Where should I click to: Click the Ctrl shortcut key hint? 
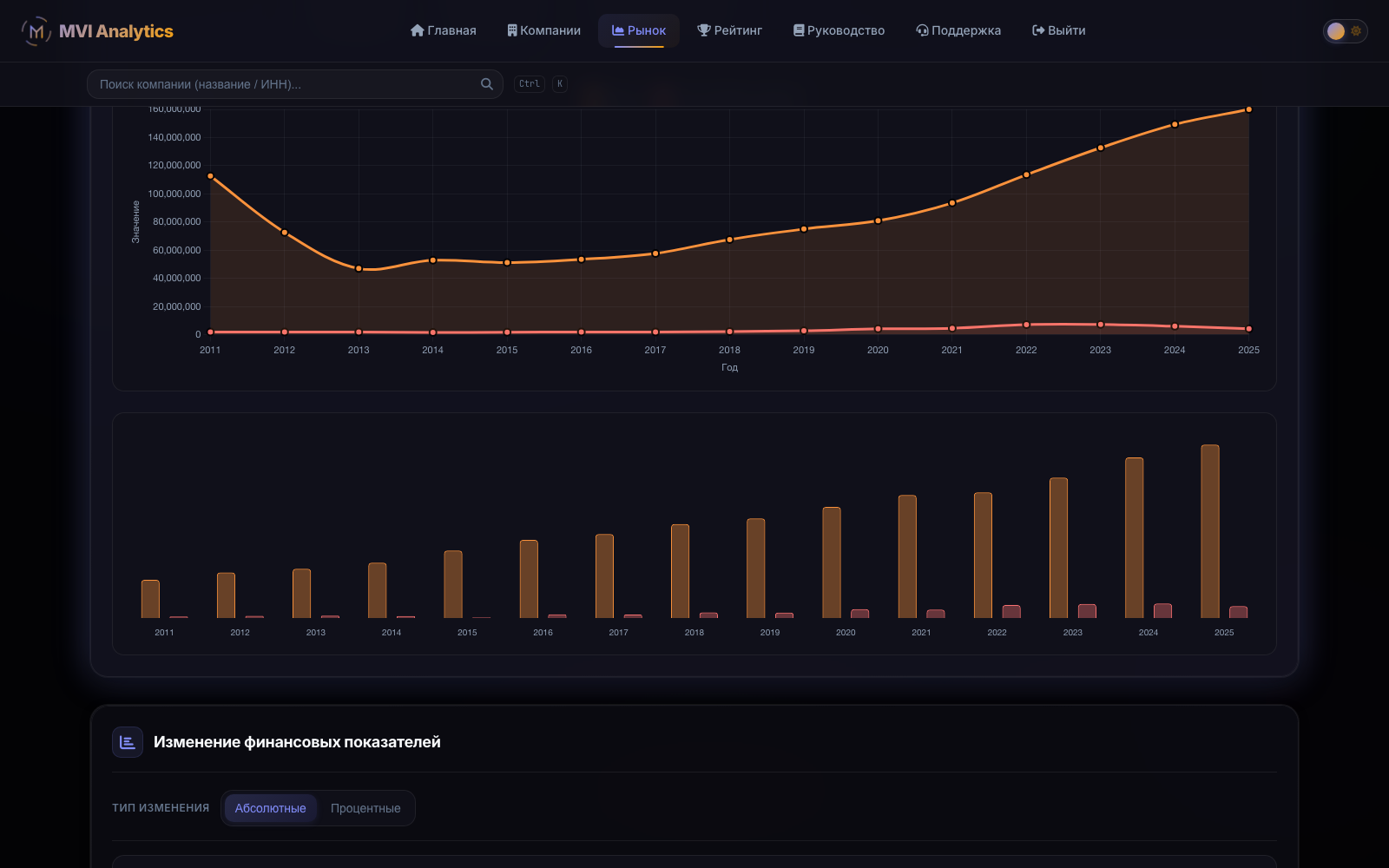pos(530,84)
